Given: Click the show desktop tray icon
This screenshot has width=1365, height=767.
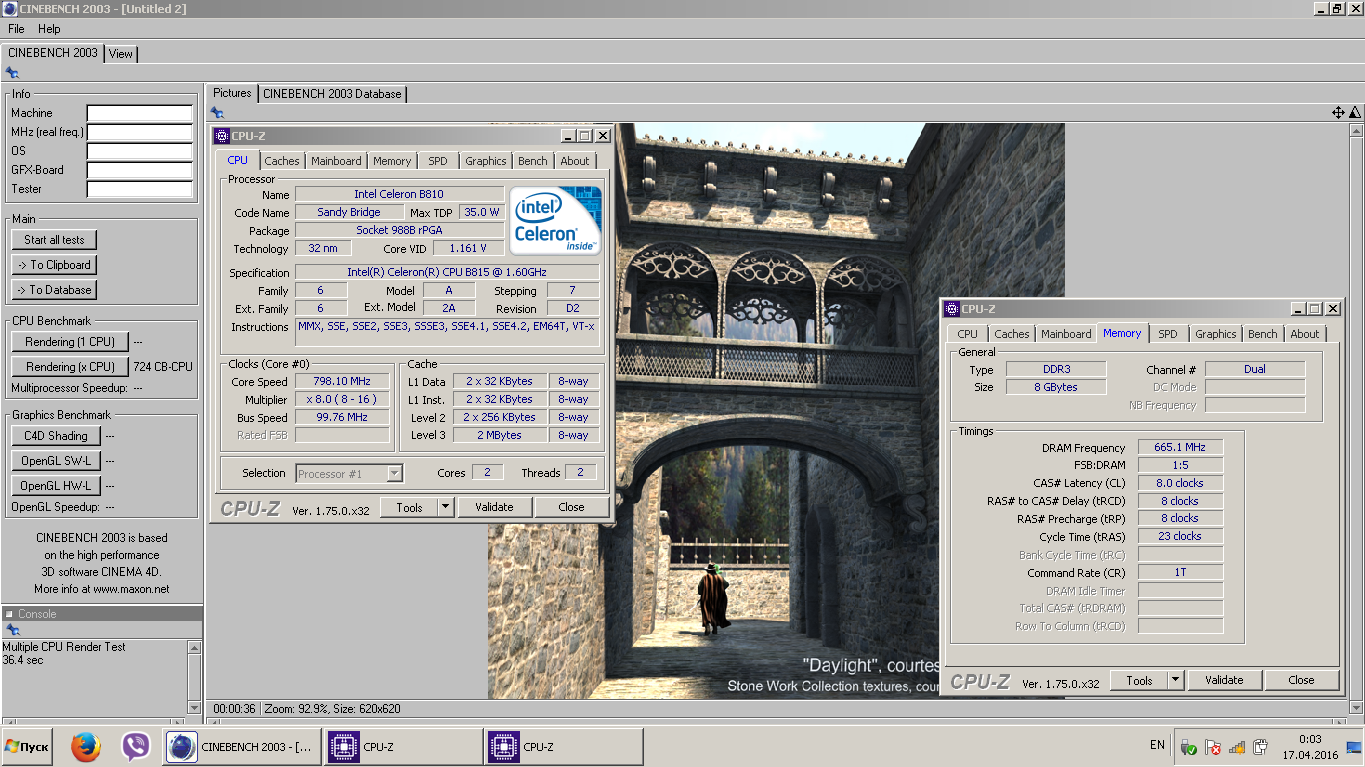Looking at the screenshot, I should (1354, 747).
